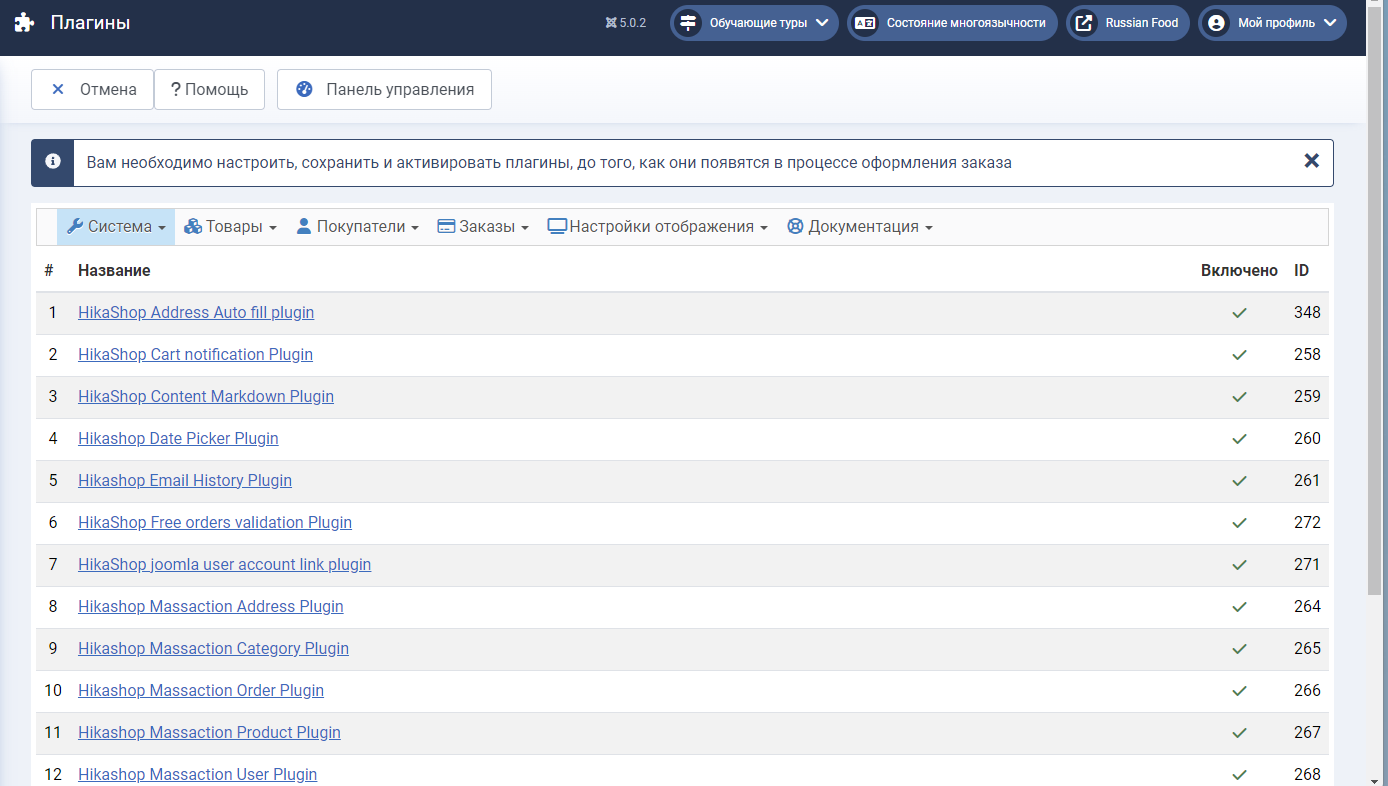
Task: Open HikaShop Content Markdown Plugin
Action: coord(206,397)
